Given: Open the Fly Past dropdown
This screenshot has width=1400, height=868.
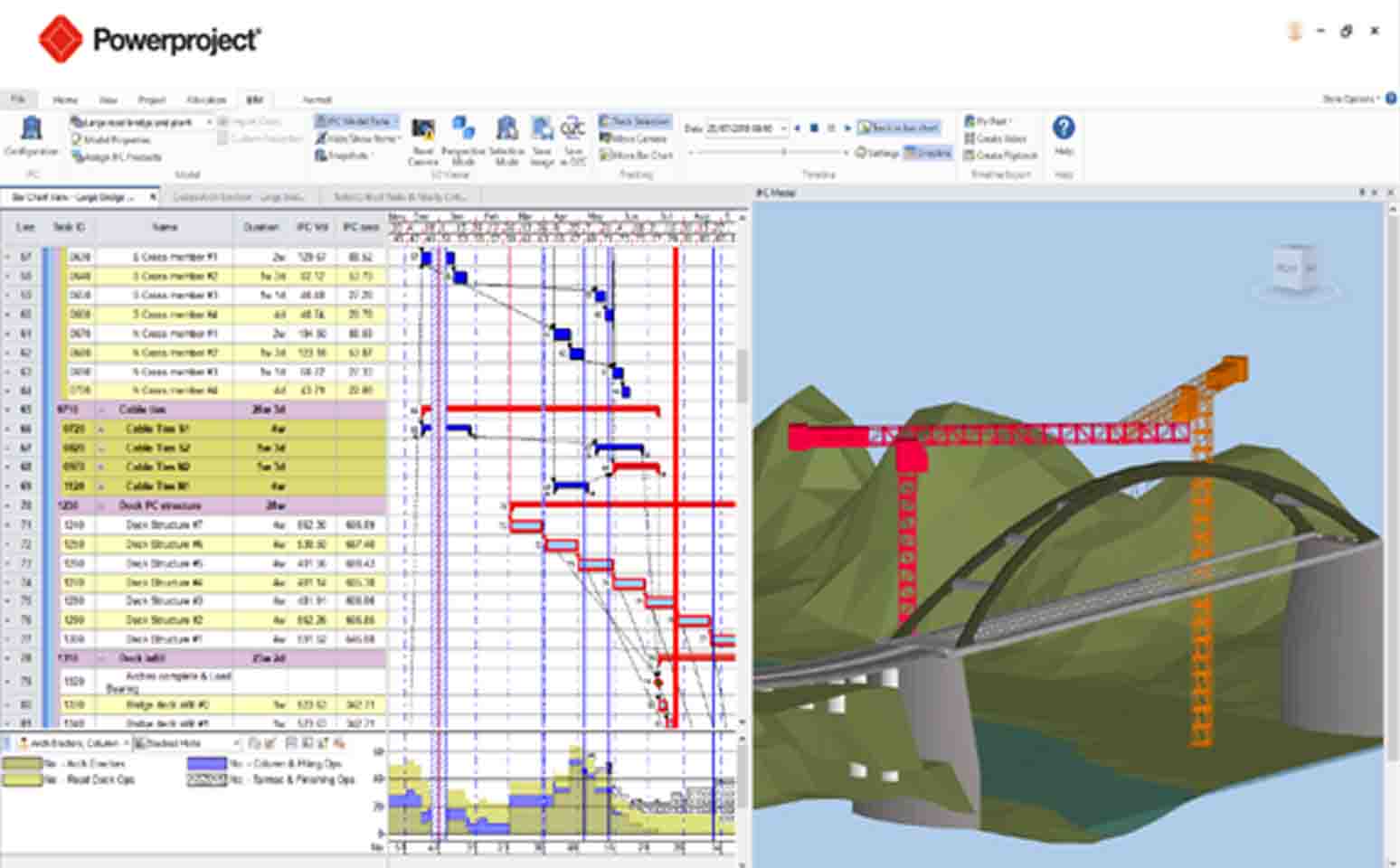Looking at the screenshot, I should (x=988, y=121).
